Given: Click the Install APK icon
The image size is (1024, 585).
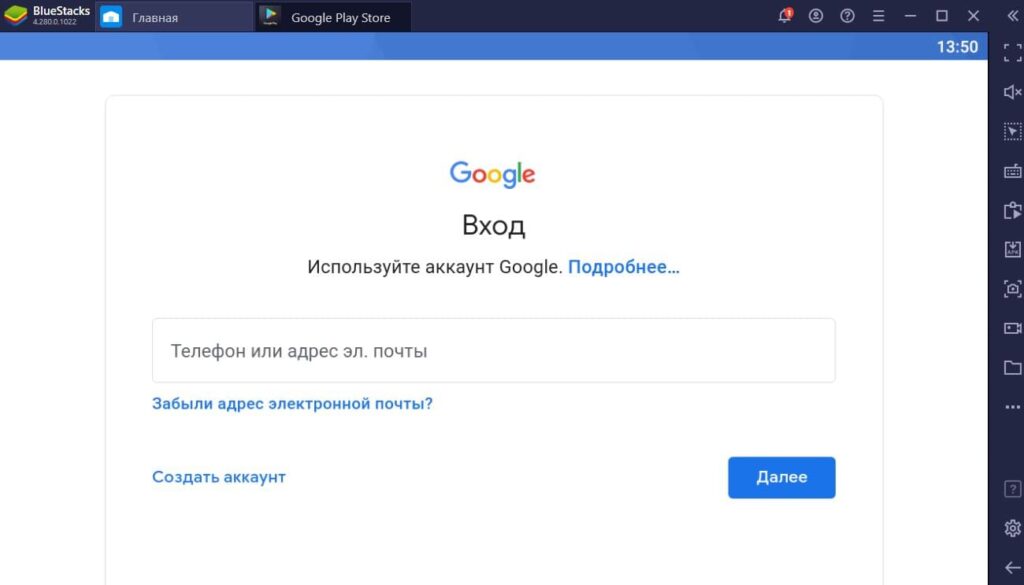Looking at the screenshot, I should [x=1012, y=249].
